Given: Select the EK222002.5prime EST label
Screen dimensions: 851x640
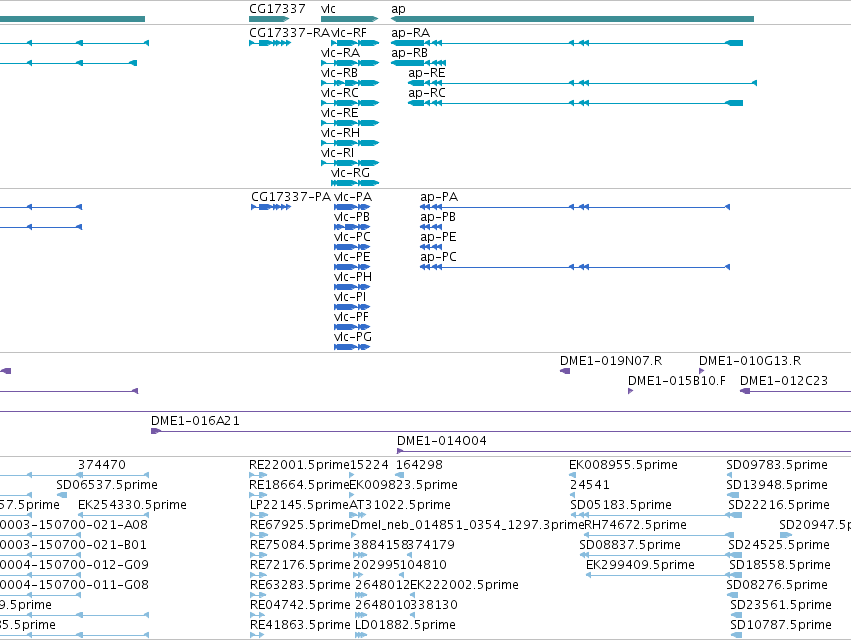Looking at the screenshot, I should [x=465, y=585].
